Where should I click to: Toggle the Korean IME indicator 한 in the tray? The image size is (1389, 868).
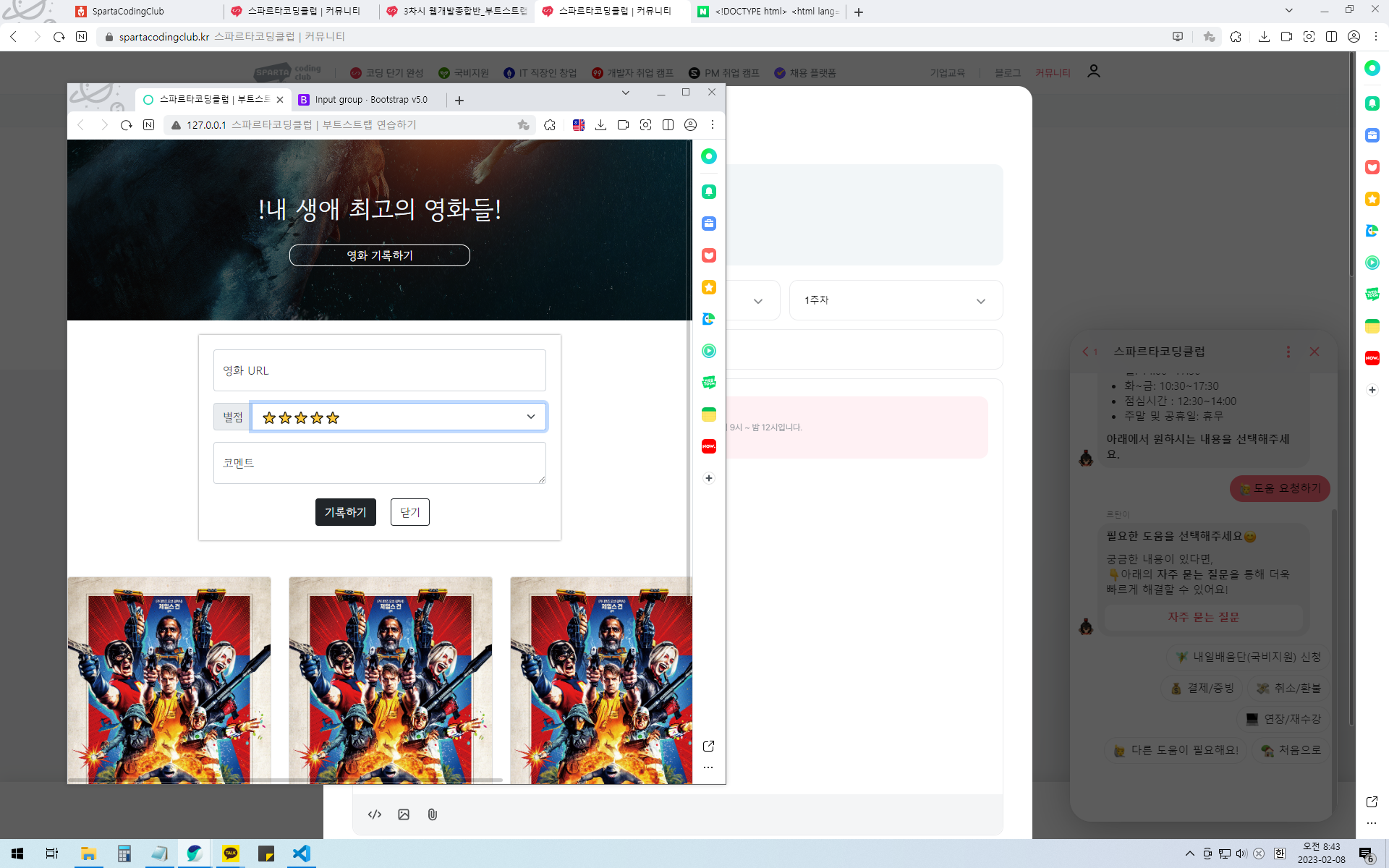pyautogui.click(x=1280, y=854)
